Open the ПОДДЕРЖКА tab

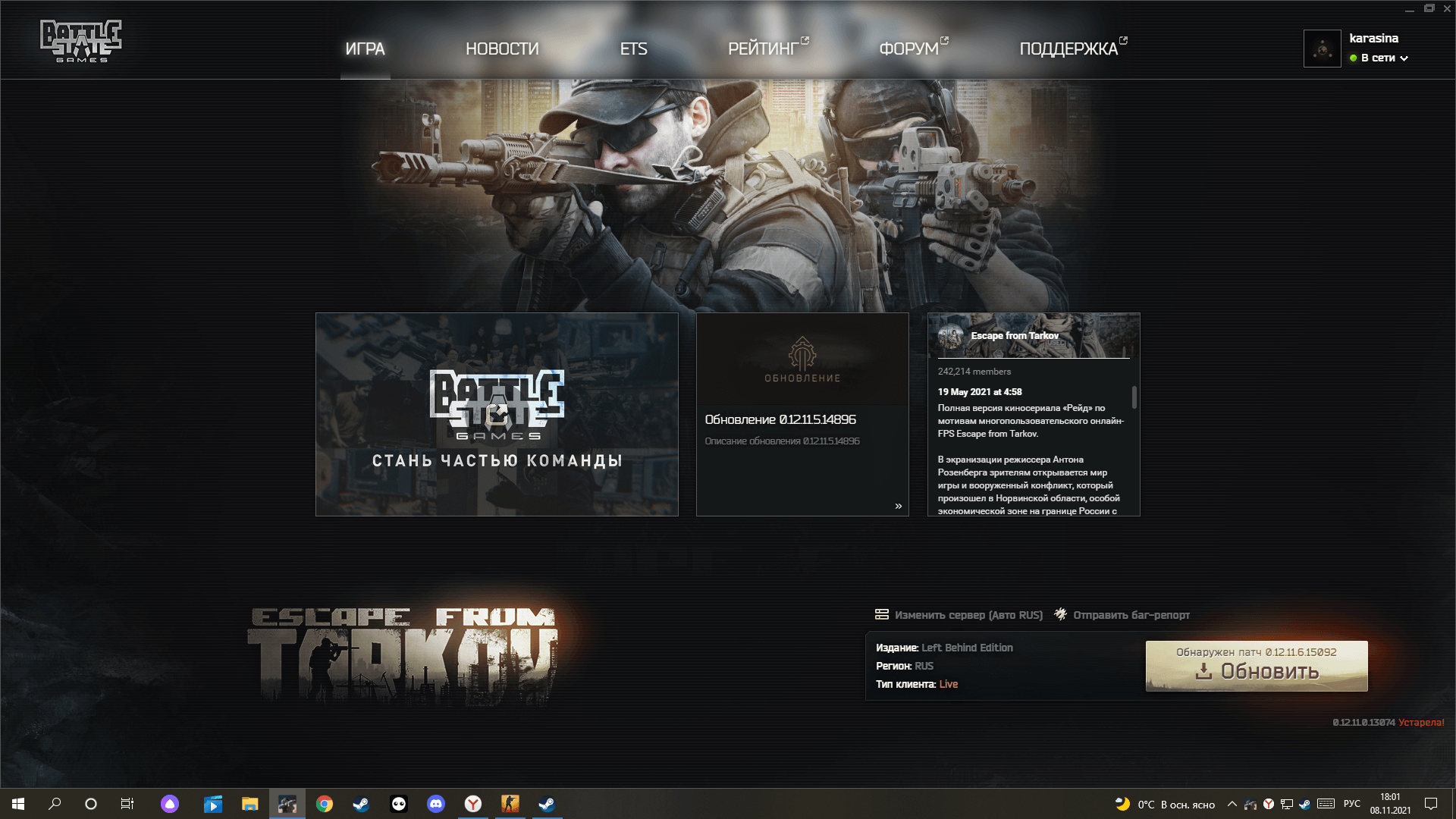coord(1072,49)
